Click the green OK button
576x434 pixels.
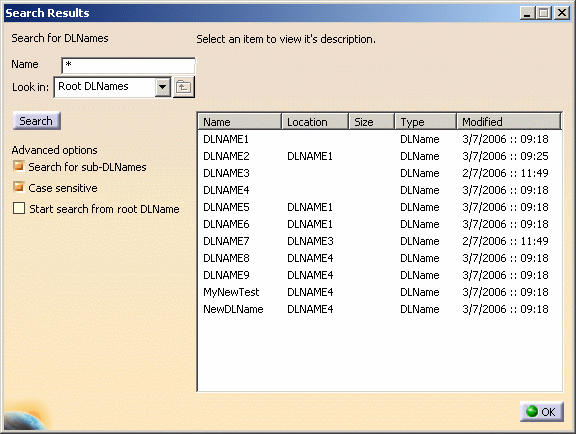(541, 412)
